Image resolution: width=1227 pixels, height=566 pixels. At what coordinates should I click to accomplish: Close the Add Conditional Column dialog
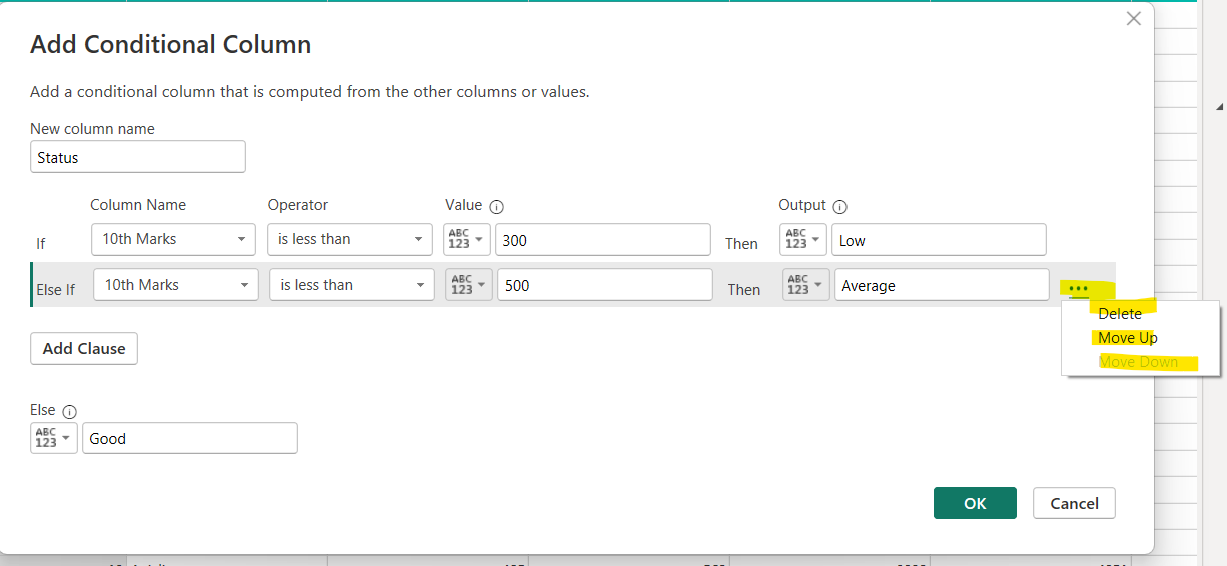pyautogui.click(x=1133, y=19)
